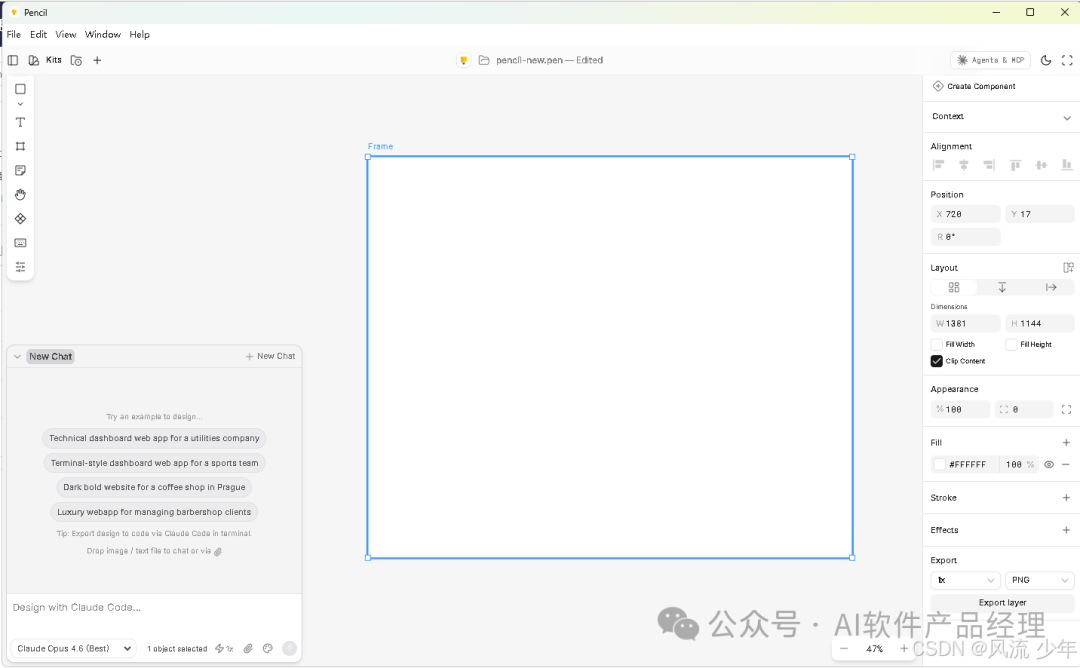Viewport: 1080px width, 668px height.
Task: Toggle dark mode with the moon icon
Action: tap(1046, 61)
